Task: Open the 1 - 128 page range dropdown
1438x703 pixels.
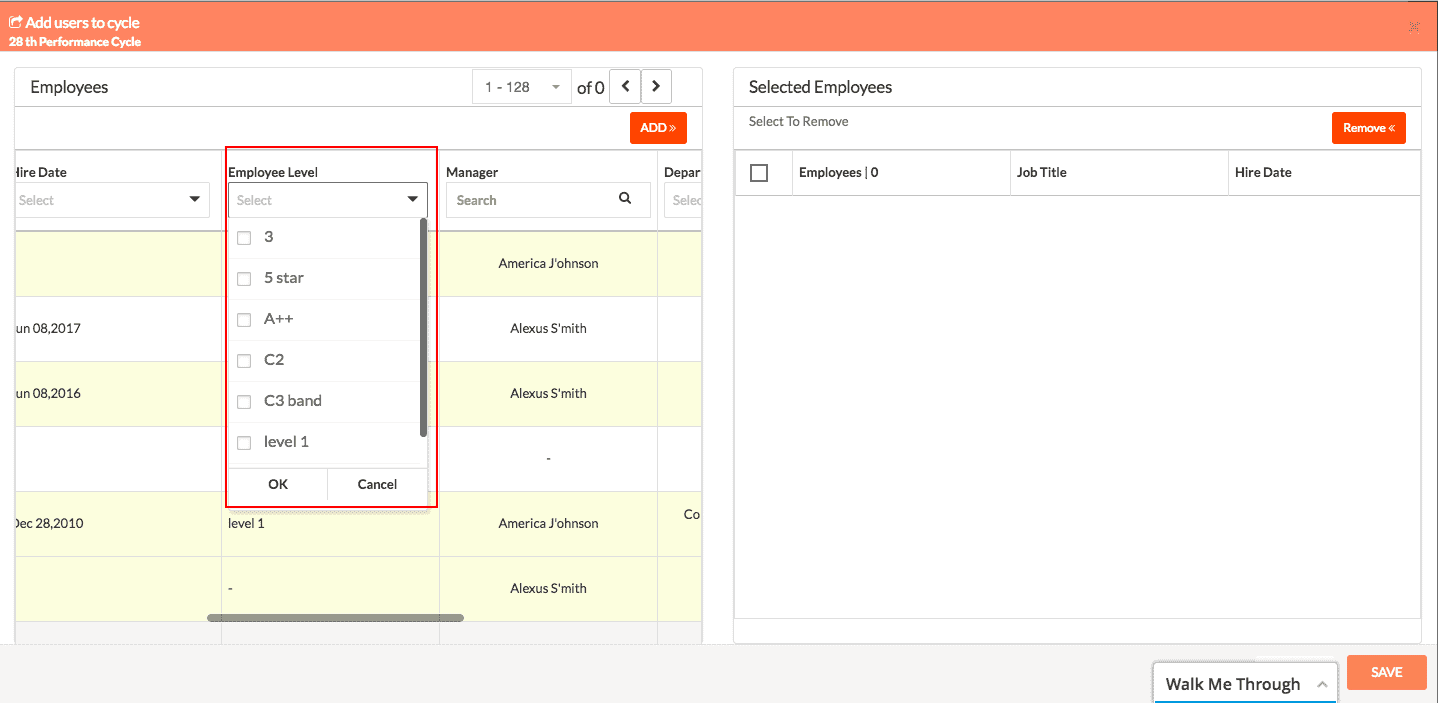Action: tap(522, 87)
